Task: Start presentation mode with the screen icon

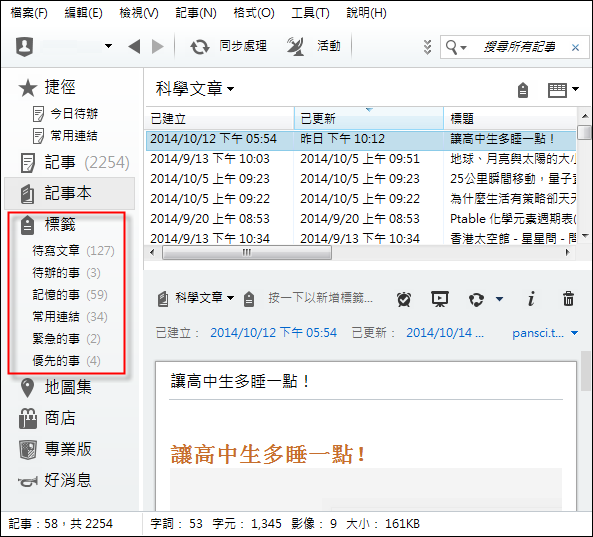Action: [x=440, y=299]
